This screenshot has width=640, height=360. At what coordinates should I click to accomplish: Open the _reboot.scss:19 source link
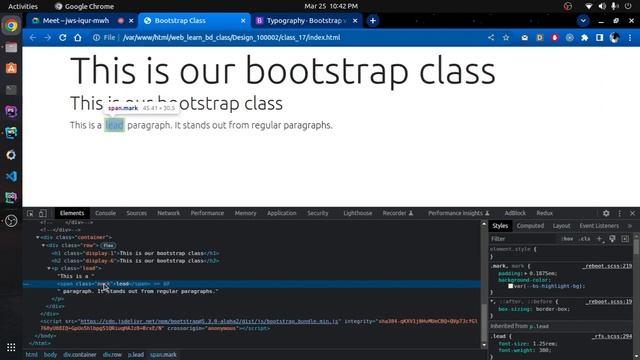coord(609,302)
